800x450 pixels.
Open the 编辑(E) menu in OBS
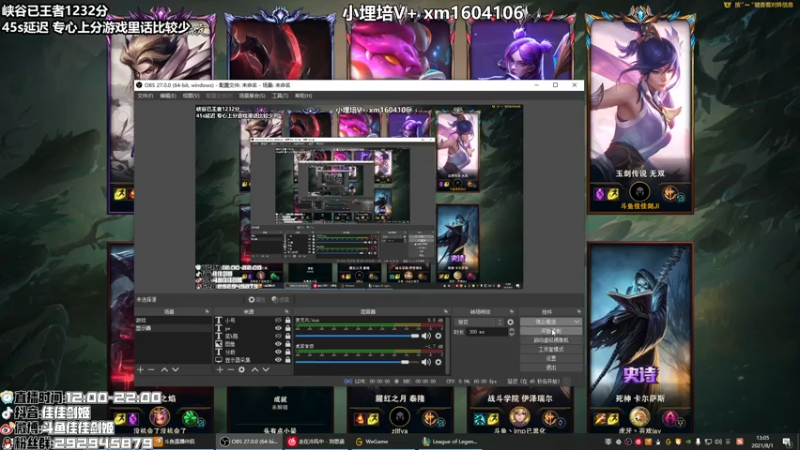click(168, 96)
